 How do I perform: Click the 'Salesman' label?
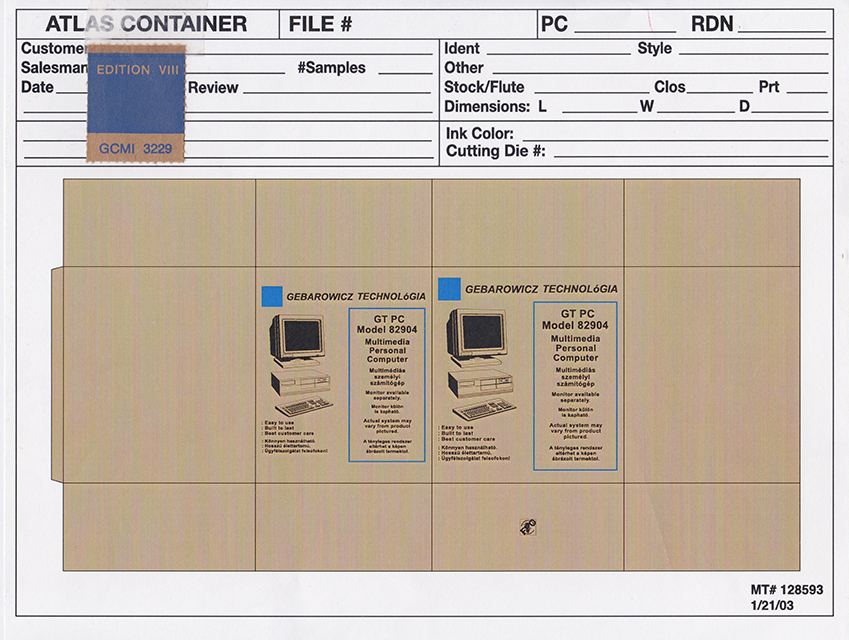click(x=54, y=68)
